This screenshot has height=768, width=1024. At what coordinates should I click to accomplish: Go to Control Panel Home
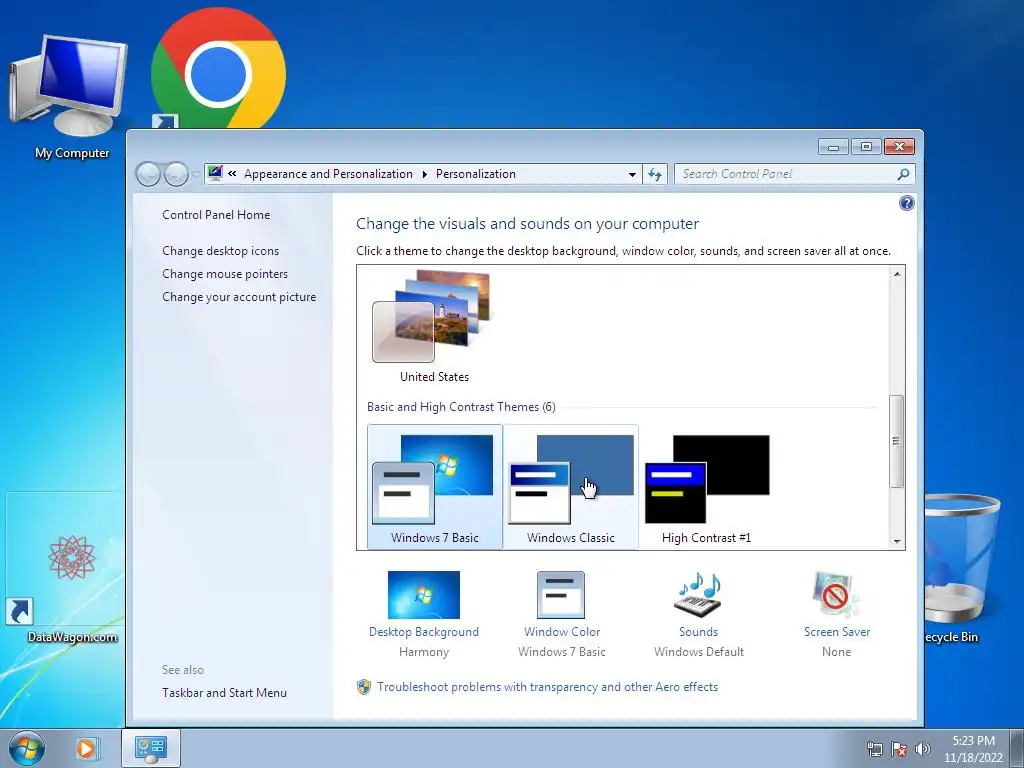click(216, 215)
